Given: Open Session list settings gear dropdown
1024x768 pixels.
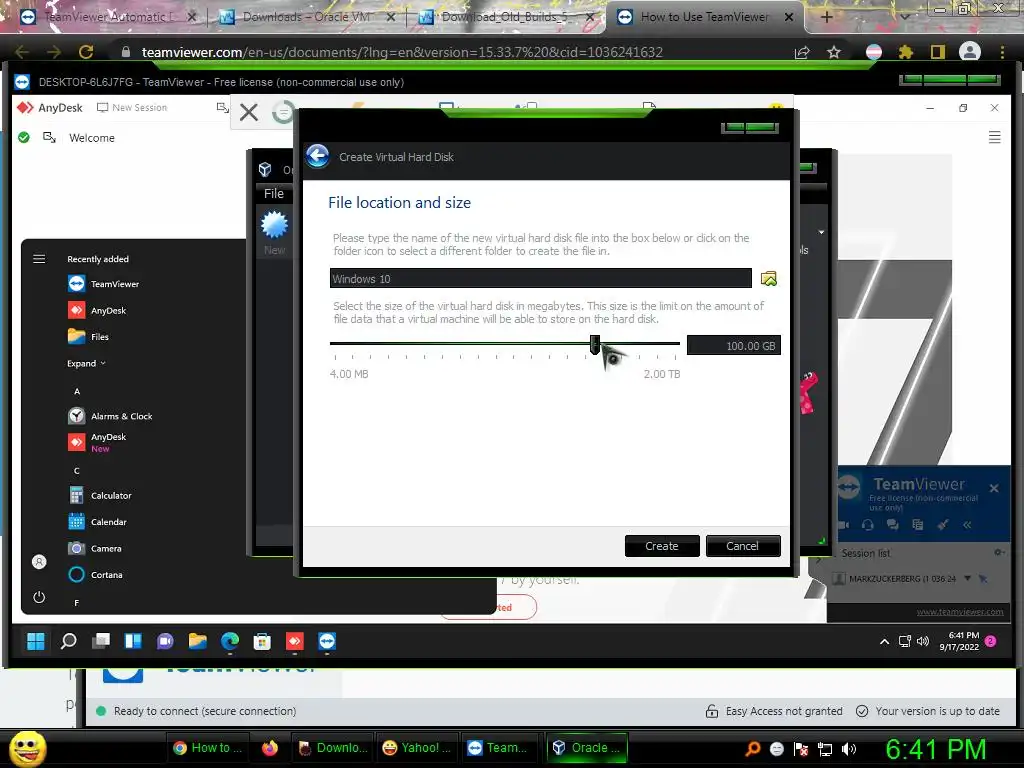Looking at the screenshot, I should pyautogui.click(x=999, y=552).
